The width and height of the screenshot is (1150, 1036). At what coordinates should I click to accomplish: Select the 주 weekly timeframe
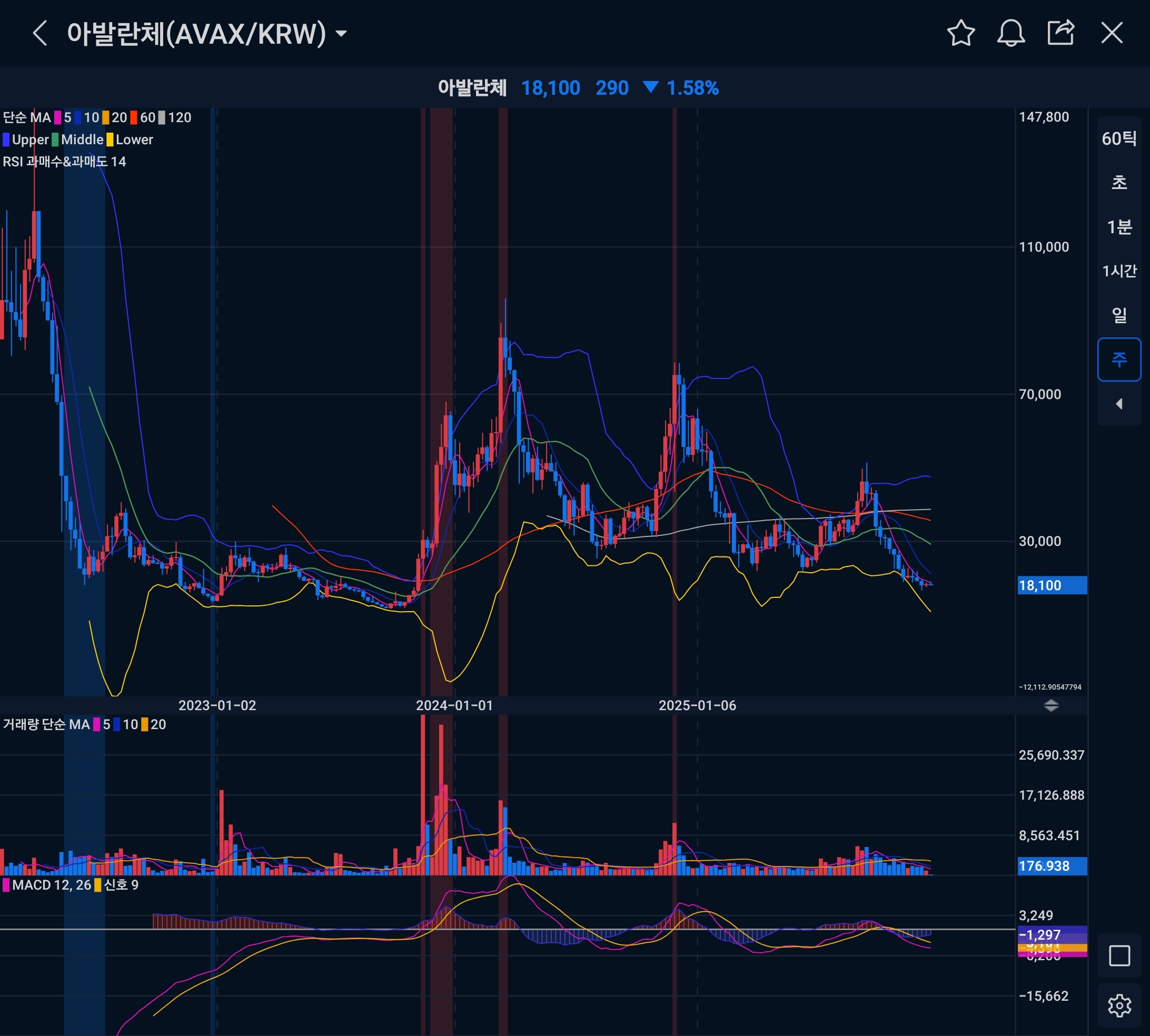coord(1119,359)
